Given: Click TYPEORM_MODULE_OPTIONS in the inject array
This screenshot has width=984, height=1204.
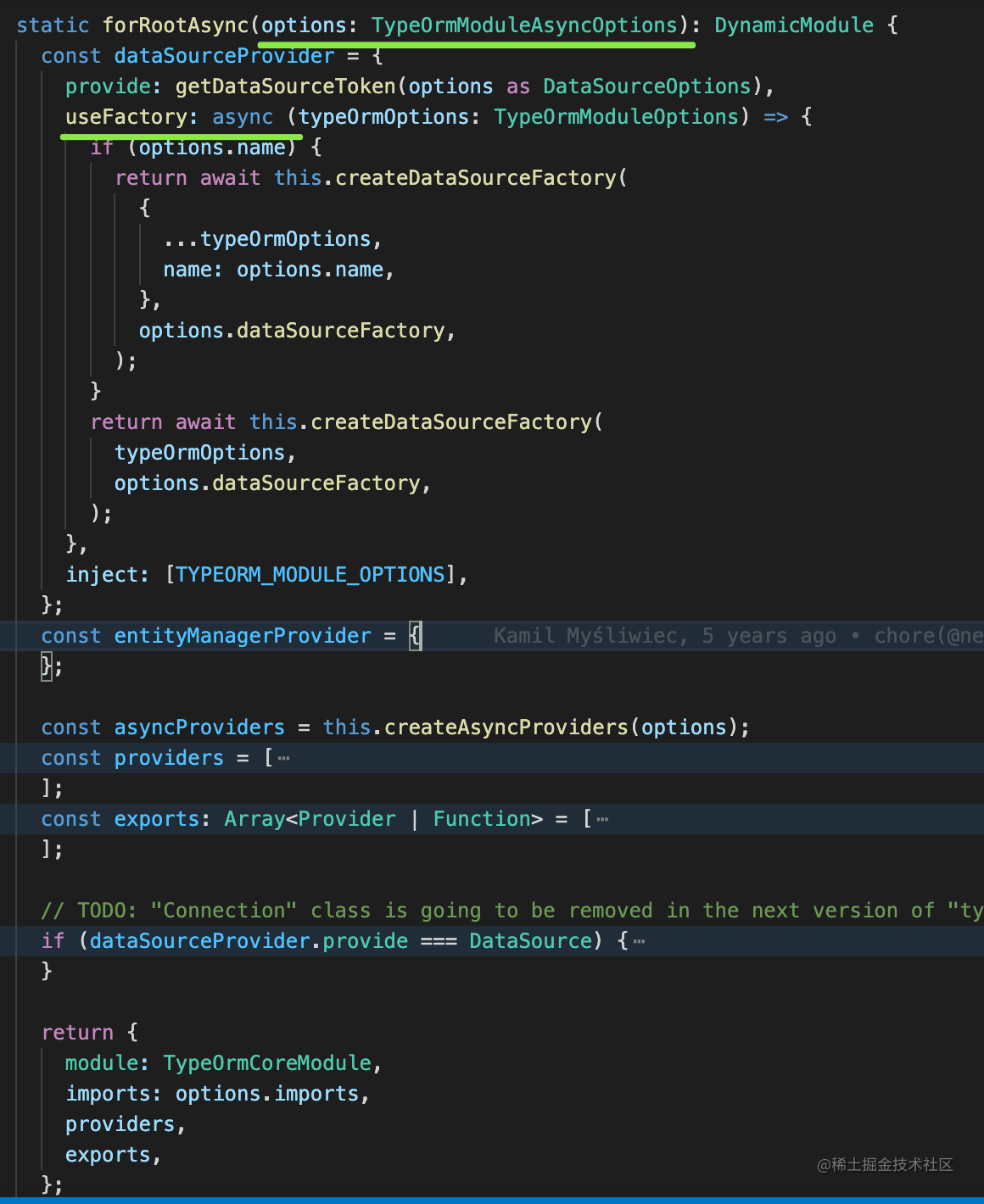Looking at the screenshot, I should [310, 575].
